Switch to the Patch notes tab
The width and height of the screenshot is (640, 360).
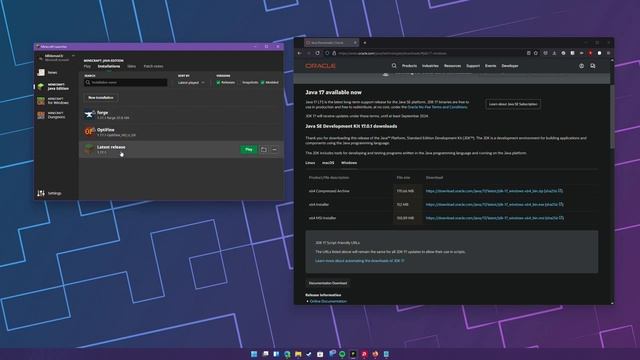click(x=153, y=66)
